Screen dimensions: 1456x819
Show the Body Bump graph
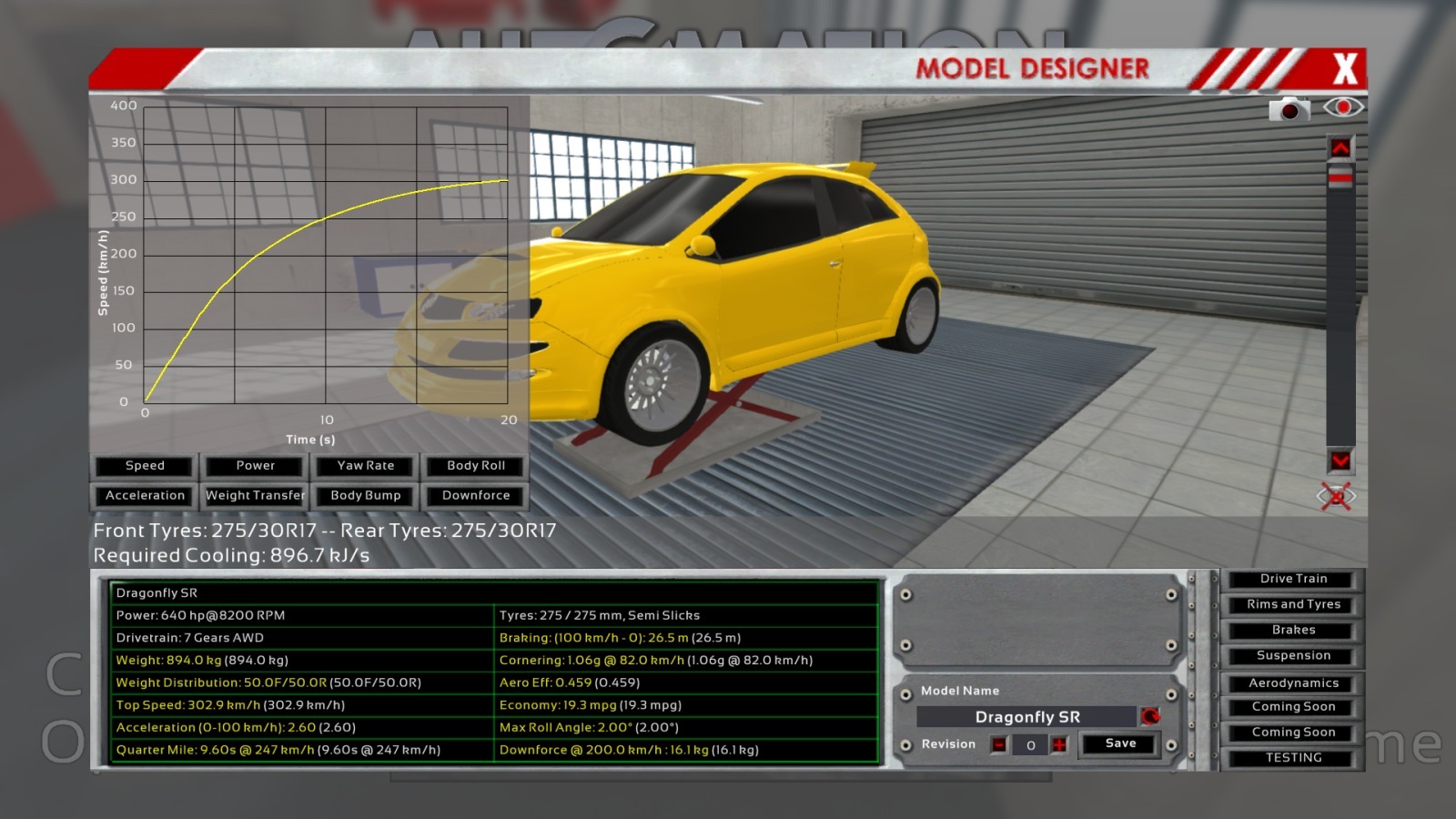tap(366, 496)
